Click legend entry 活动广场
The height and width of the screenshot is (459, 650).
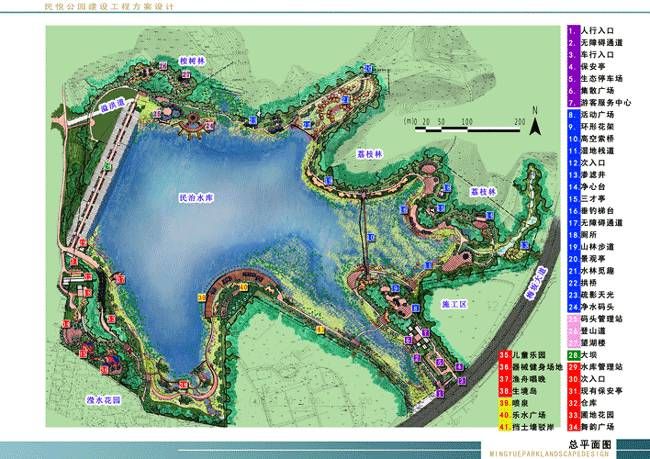[x=592, y=115]
